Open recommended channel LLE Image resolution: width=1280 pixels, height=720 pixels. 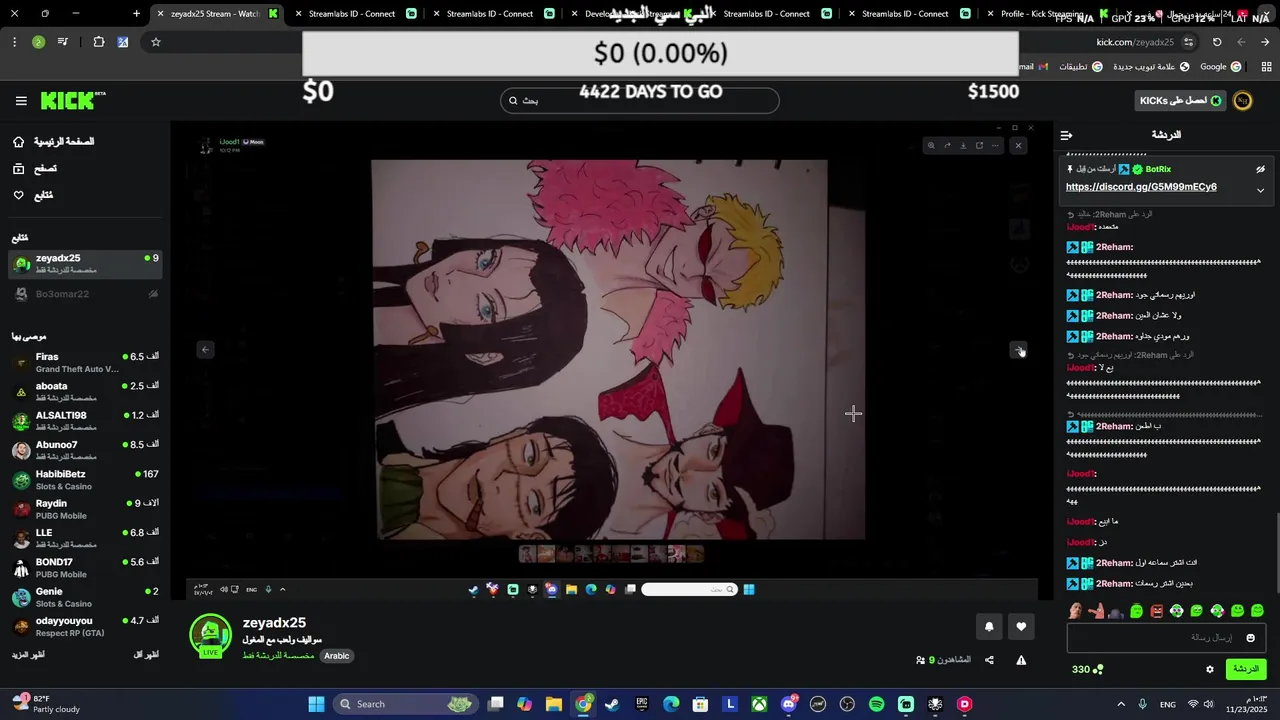tap(85, 539)
